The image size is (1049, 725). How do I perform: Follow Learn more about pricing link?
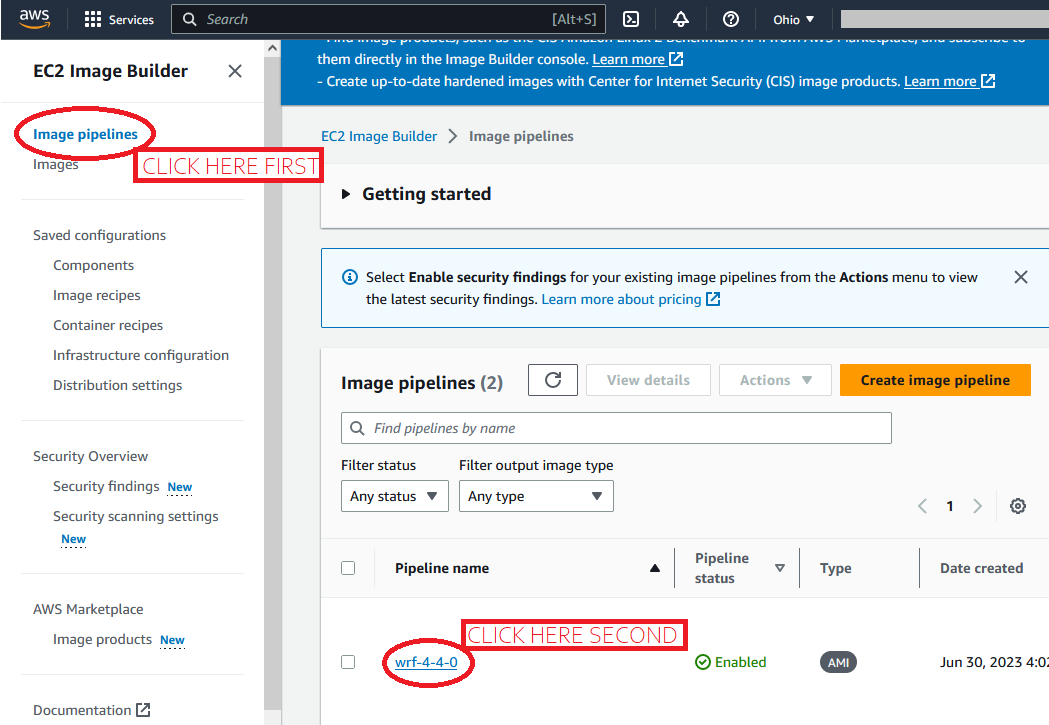(x=630, y=299)
